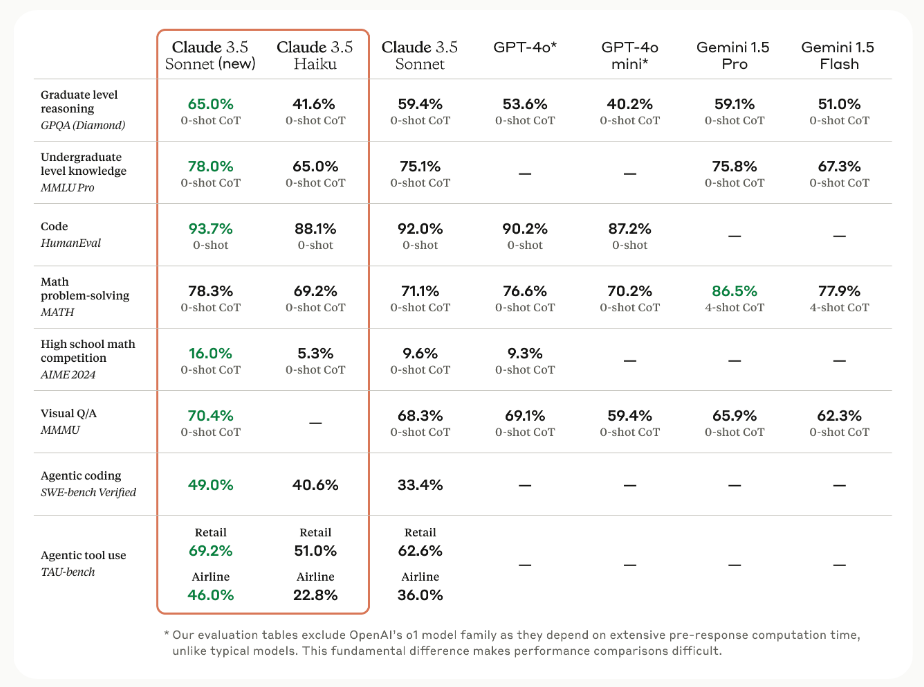
Task: Click the Agentic coding SWE-bench Verified label
Action: pyautogui.click(x=88, y=484)
